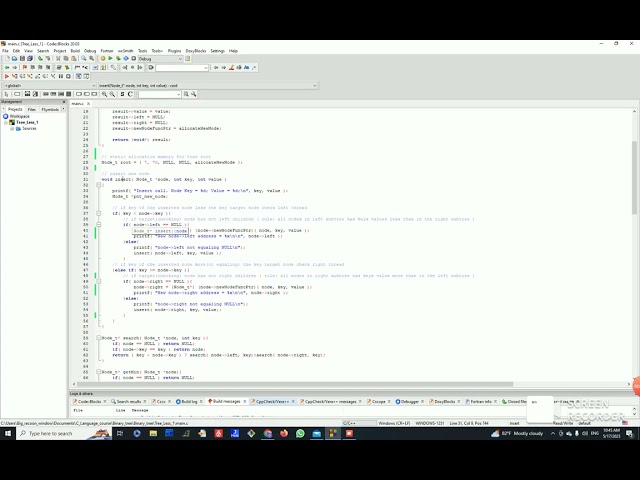Open the Settings menu
The width and height of the screenshot is (640, 480).
(x=218, y=51)
